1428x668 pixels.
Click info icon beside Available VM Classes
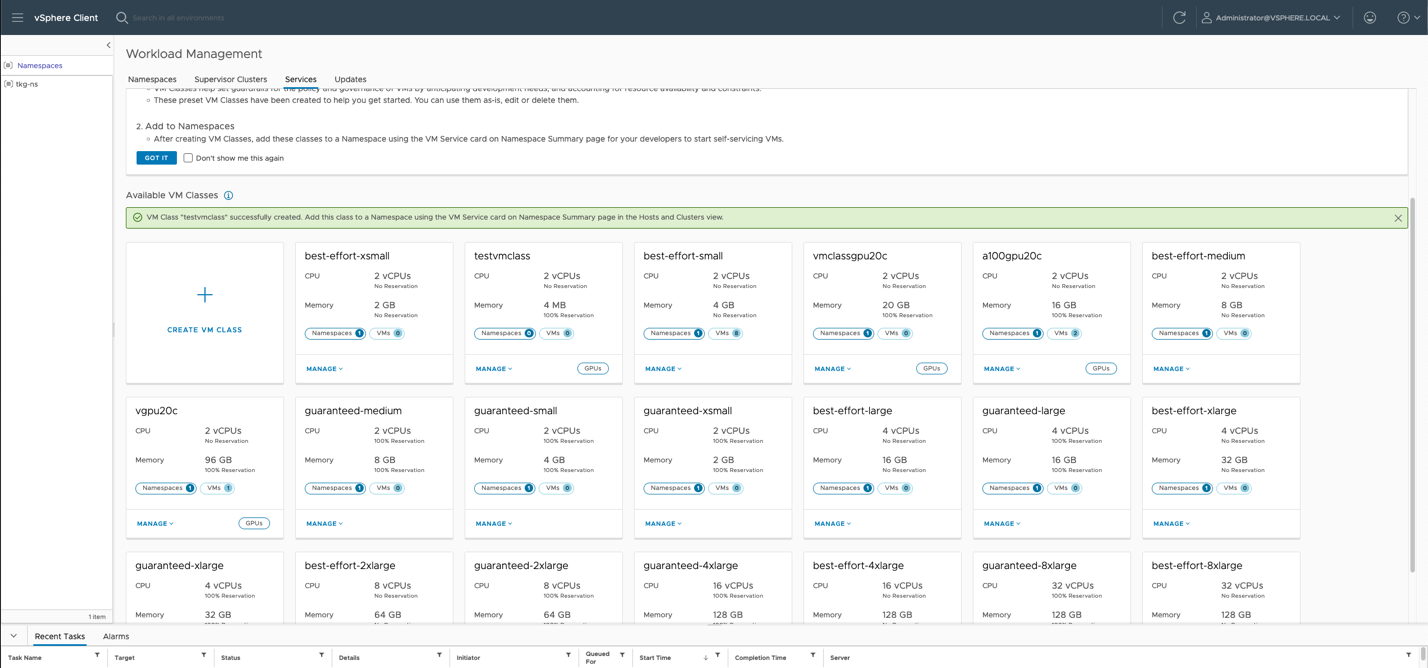[229, 196]
